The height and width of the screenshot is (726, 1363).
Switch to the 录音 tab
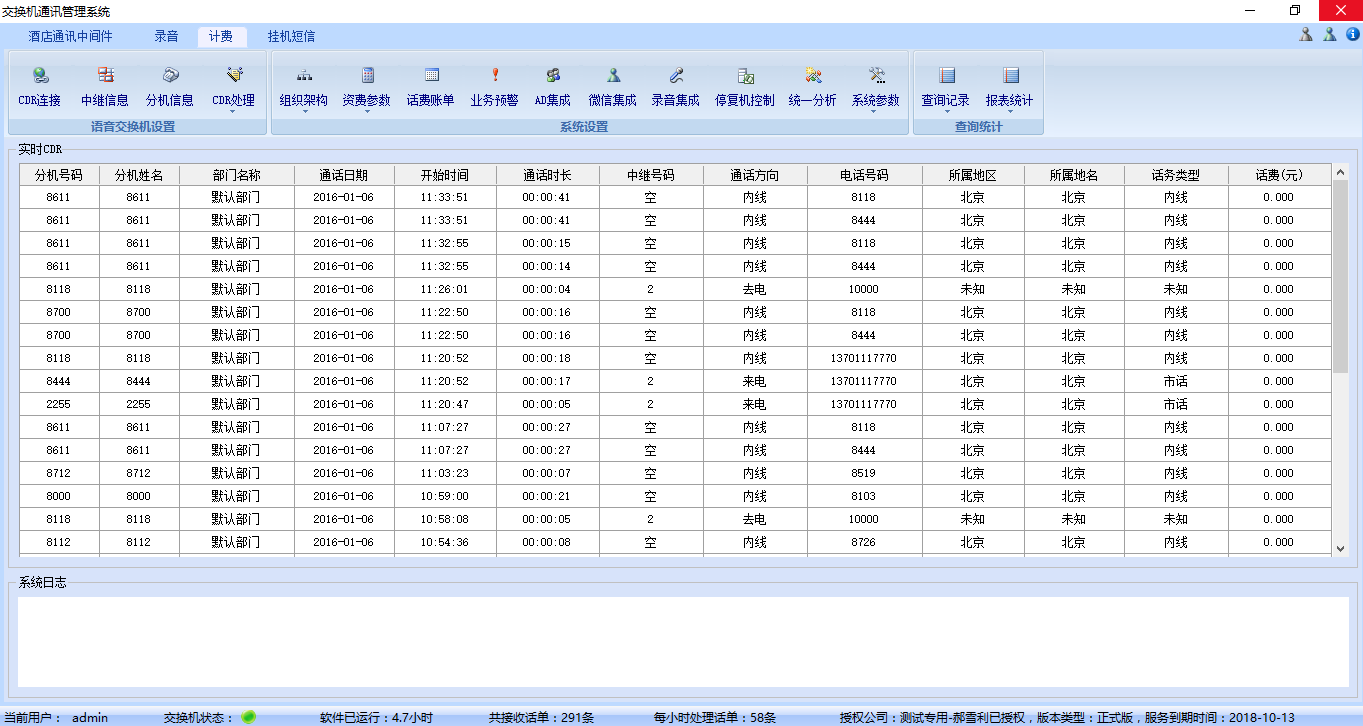click(x=166, y=37)
